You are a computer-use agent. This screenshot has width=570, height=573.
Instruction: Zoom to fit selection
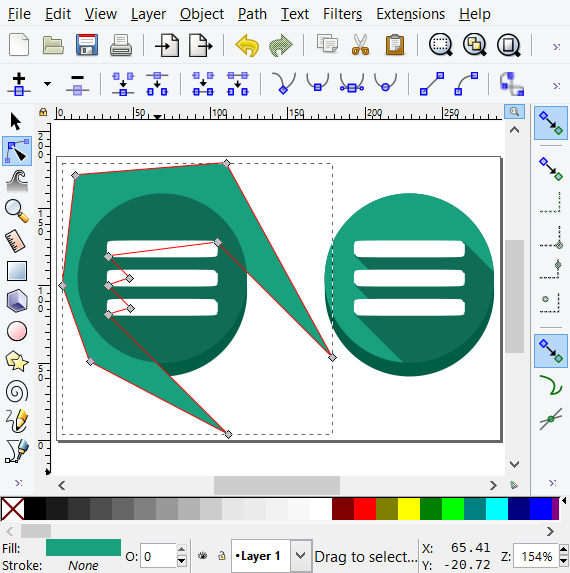[440, 45]
